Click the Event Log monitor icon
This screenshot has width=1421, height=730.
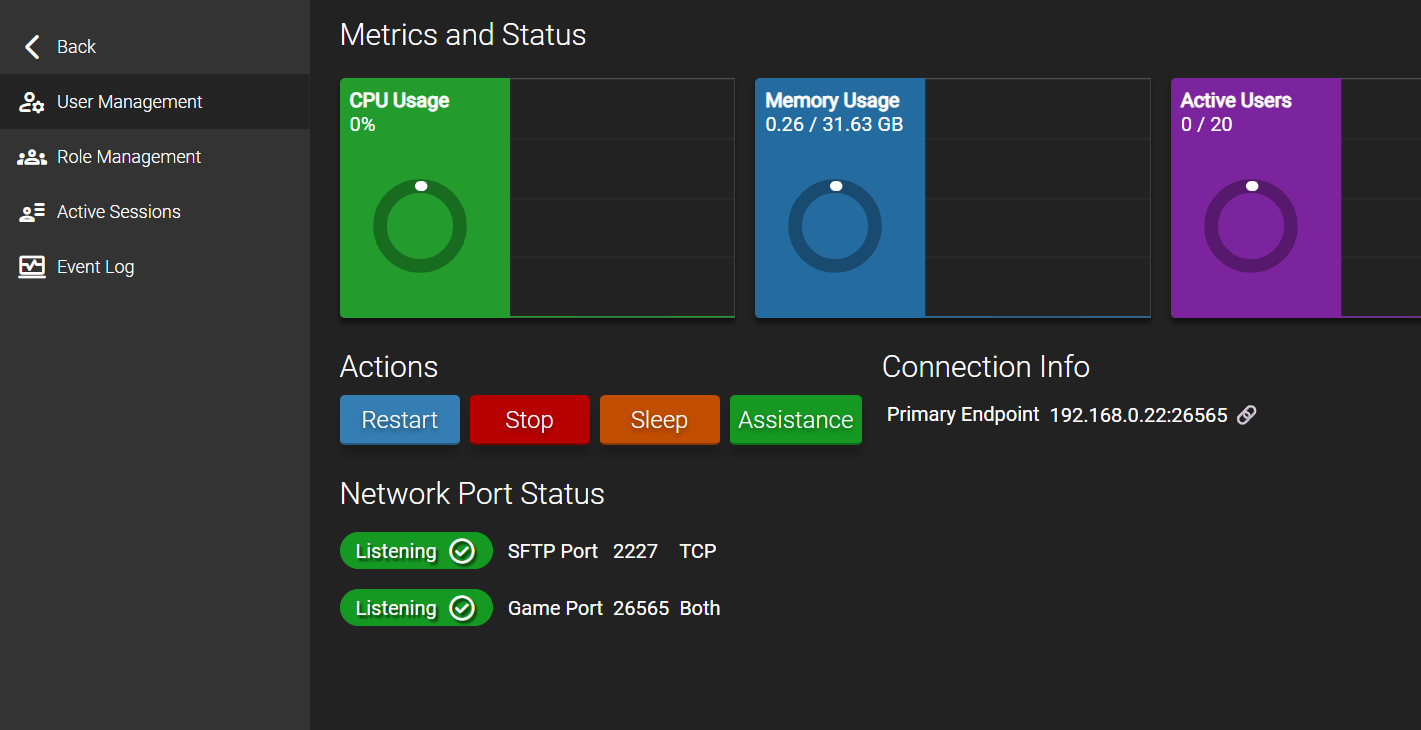[x=32, y=267]
